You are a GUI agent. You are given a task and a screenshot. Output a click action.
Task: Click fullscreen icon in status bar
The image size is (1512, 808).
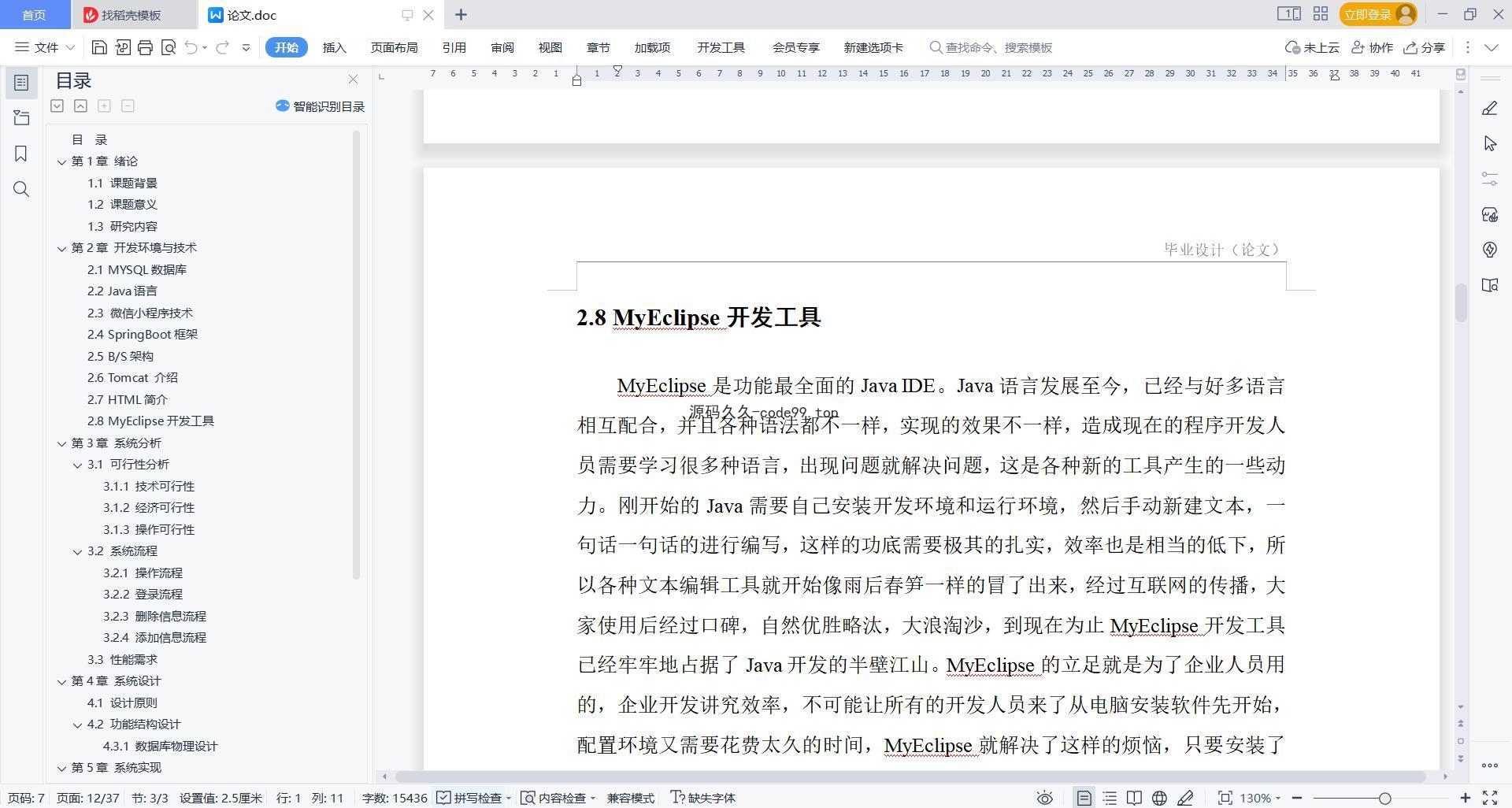click(x=1490, y=798)
